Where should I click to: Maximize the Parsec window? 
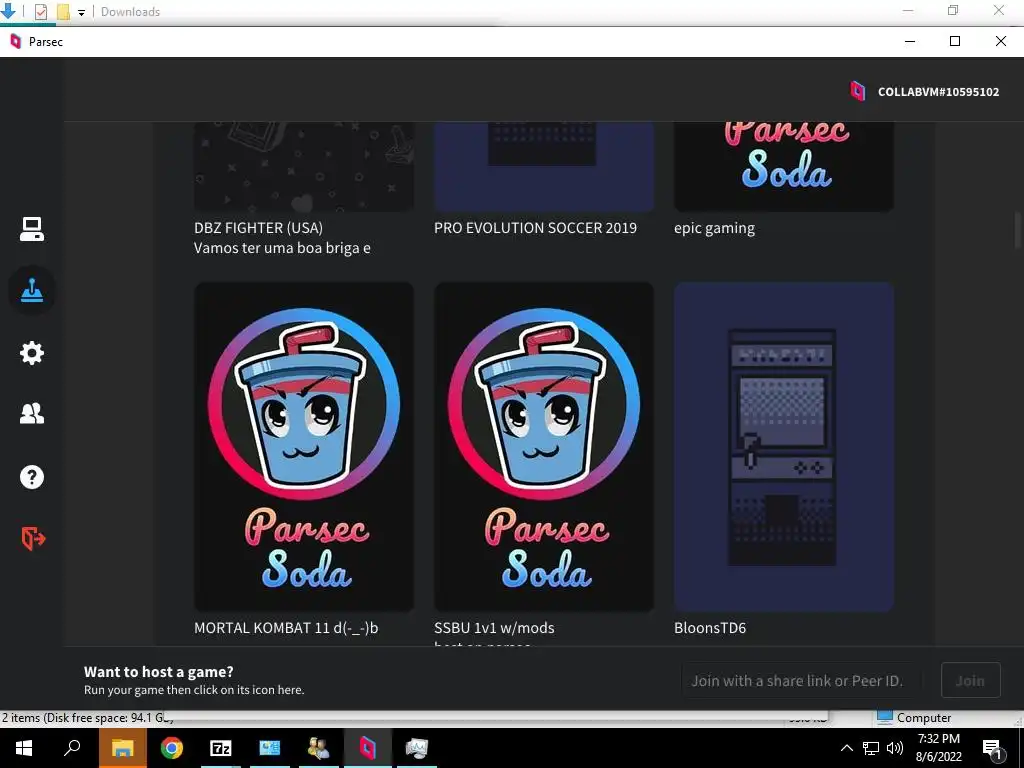955,41
